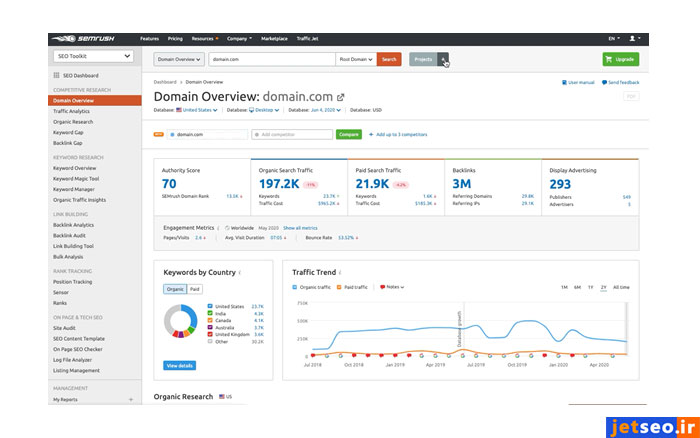700x438 pixels.
Task: Toggle United Kingdom checkbox in country legend
Action: (x=210, y=334)
